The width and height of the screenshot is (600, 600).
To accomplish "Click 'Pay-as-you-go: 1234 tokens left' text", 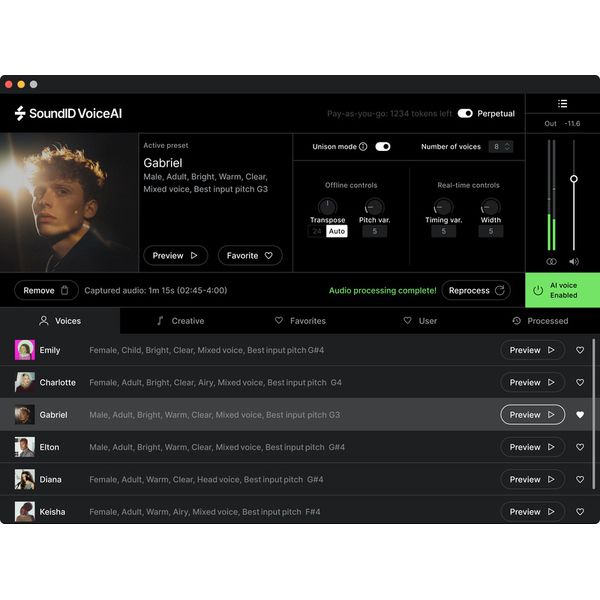I will pyautogui.click(x=389, y=114).
